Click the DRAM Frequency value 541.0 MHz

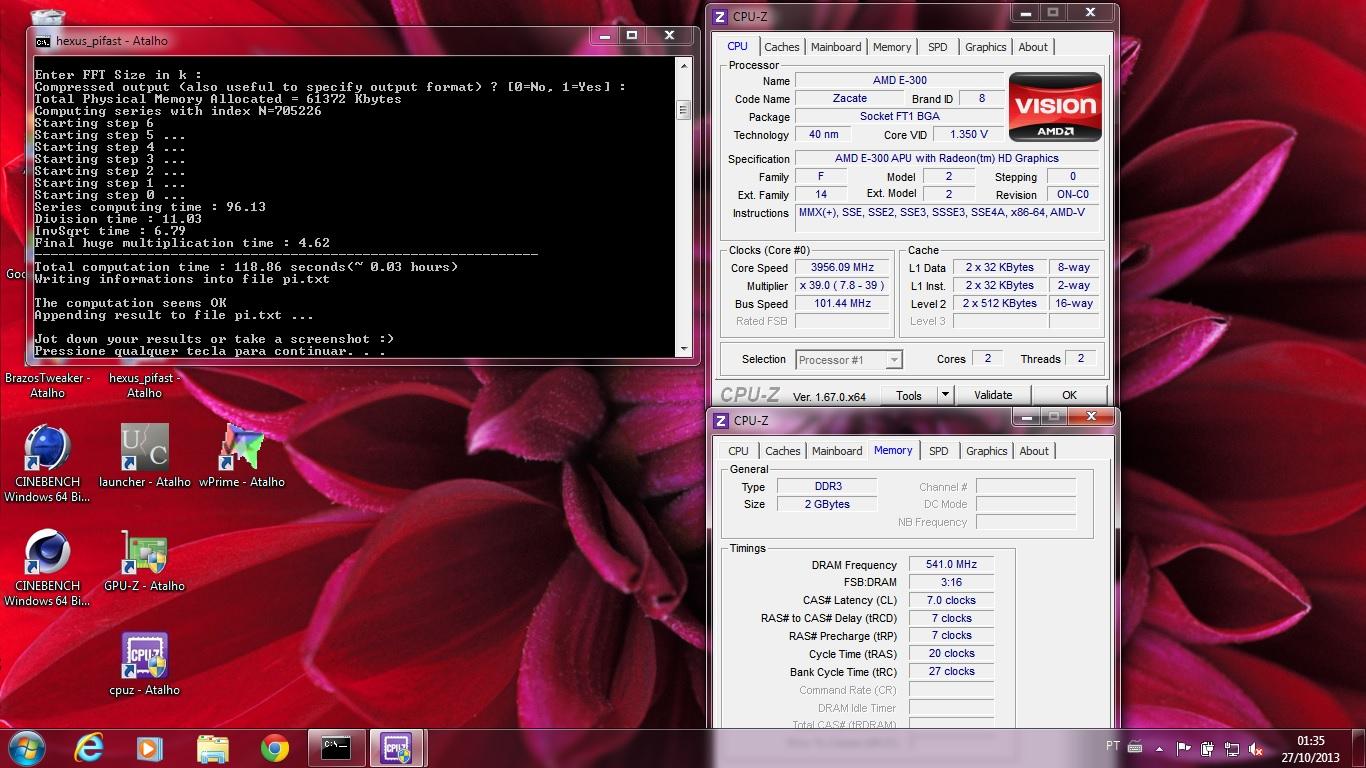[951, 564]
